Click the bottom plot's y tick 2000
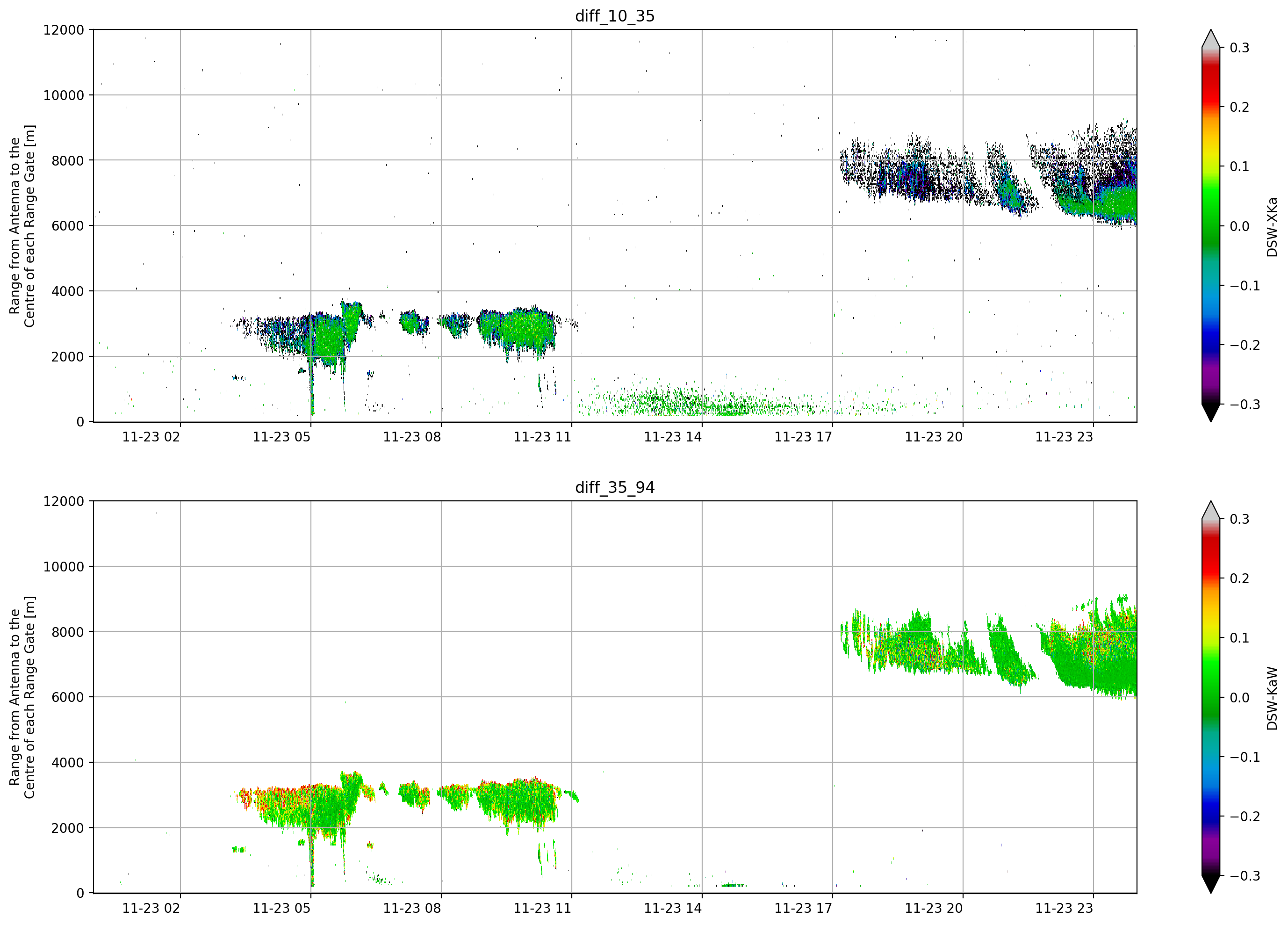1288x925 pixels. tap(68, 828)
